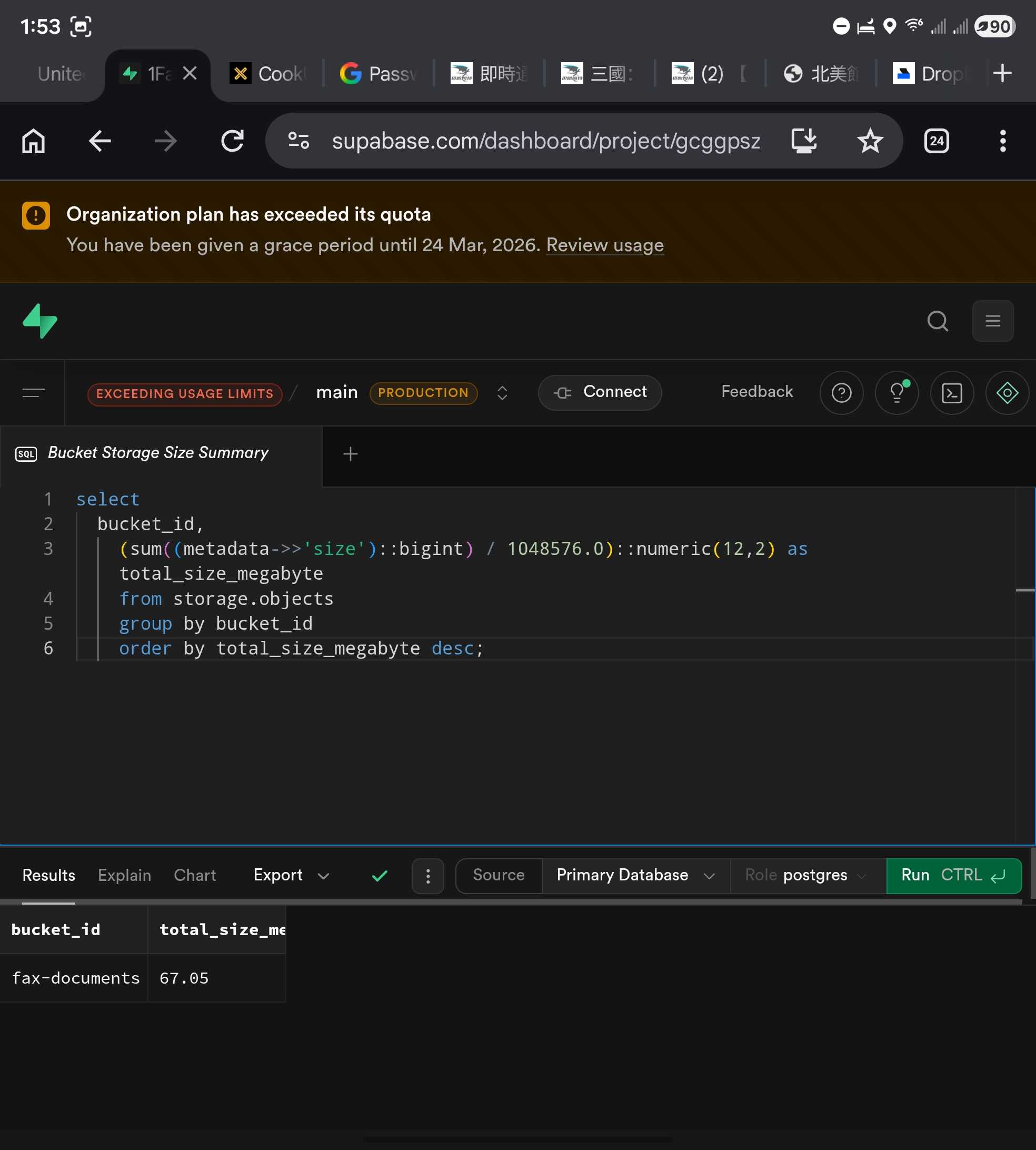This screenshot has width=1036, height=1150.
Task: Open the three-dot options menu beside Export
Action: pyautogui.click(x=427, y=876)
